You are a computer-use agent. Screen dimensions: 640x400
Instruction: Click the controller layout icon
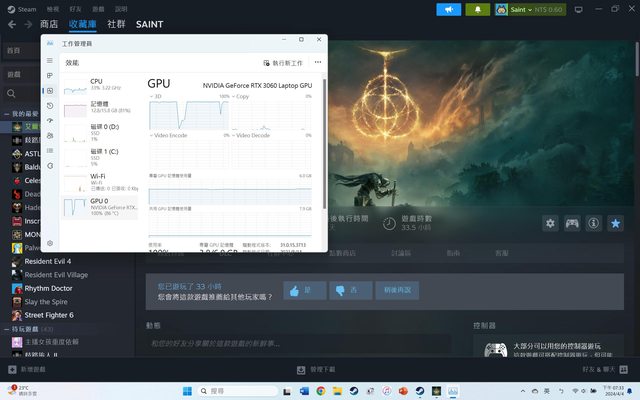[x=572, y=223]
